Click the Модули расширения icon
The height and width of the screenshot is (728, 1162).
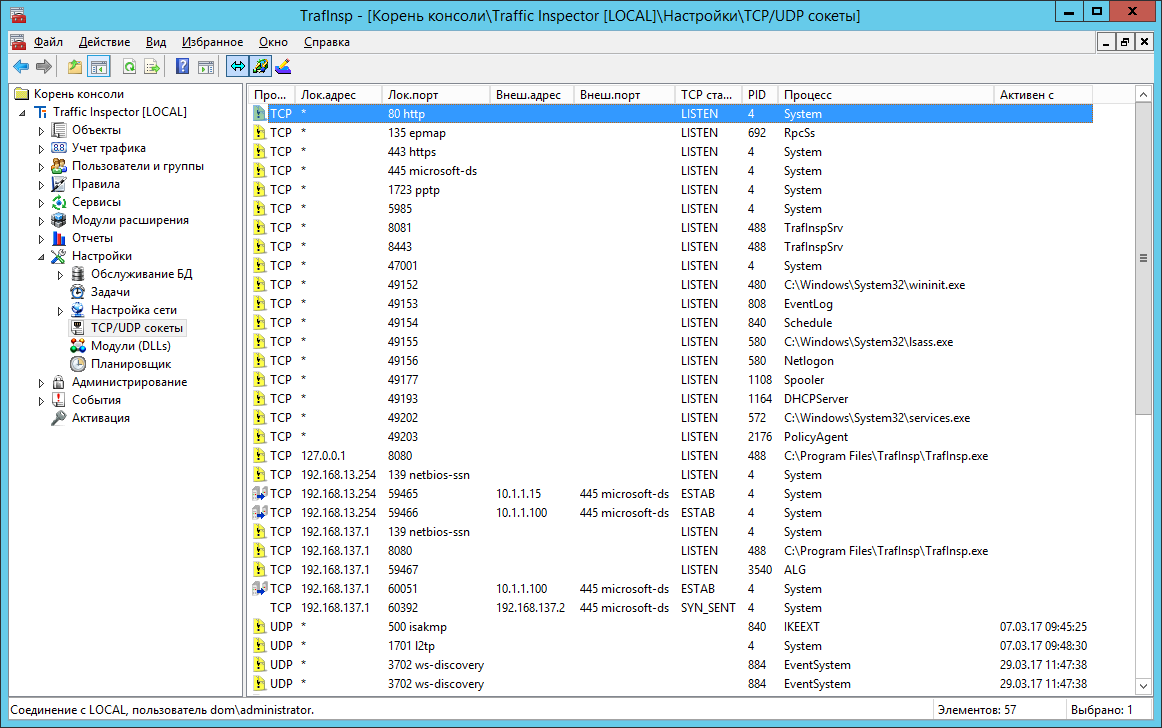coord(59,219)
